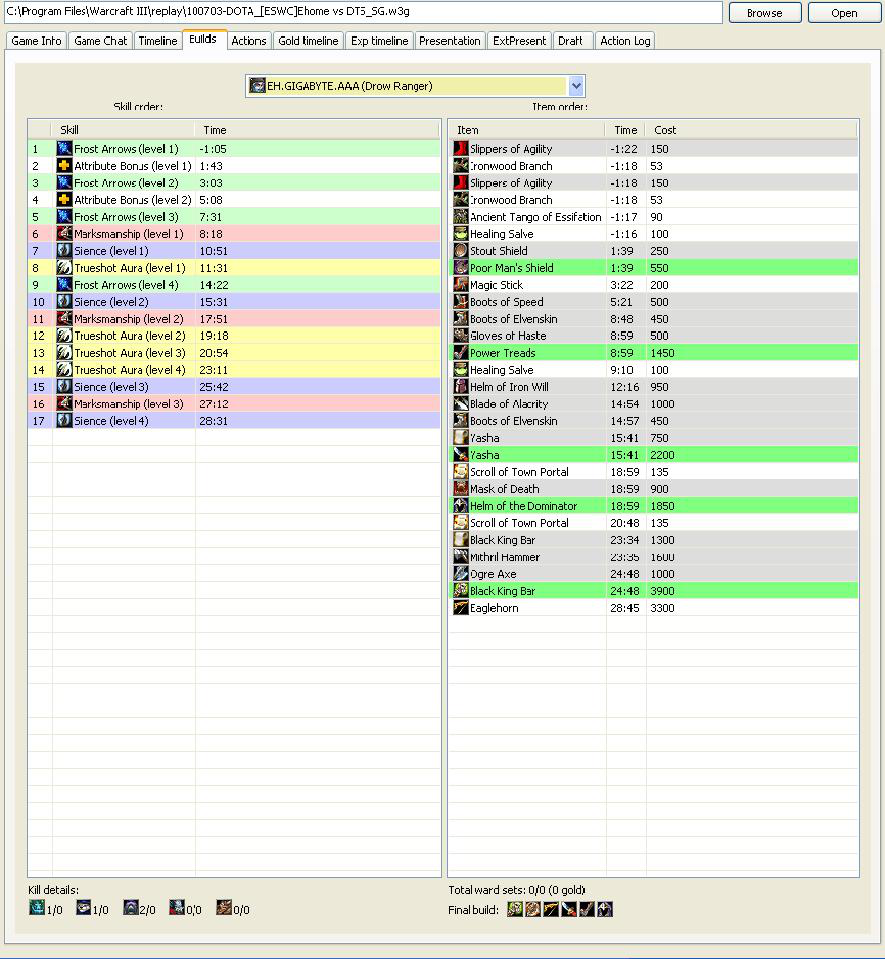Image resolution: width=885 pixels, height=959 pixels.
Task: Open the ExtPresent tab
Action: [x=519, y=41]
